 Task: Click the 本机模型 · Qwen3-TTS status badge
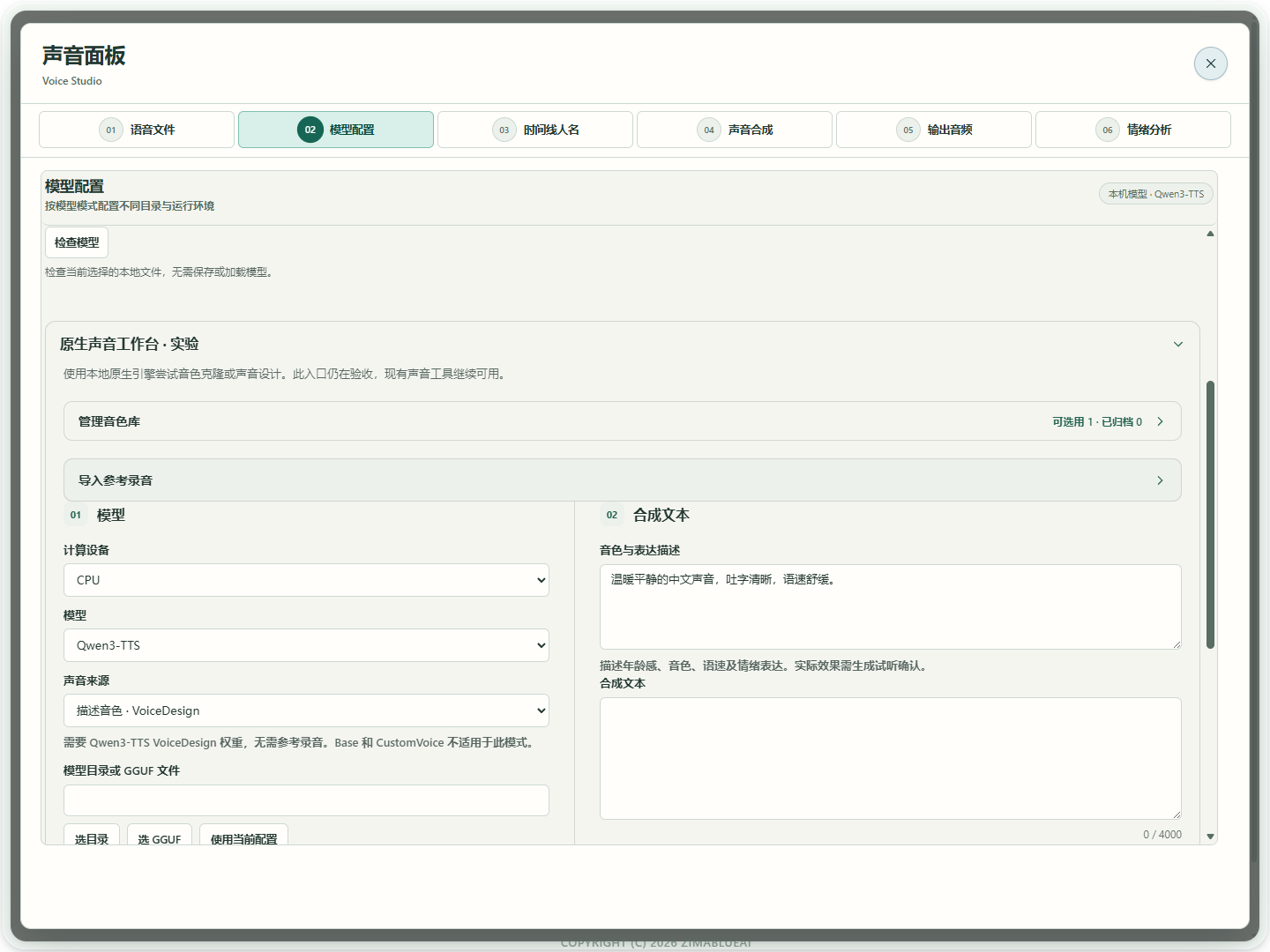pyautogui.click(x=1156, y=194)
